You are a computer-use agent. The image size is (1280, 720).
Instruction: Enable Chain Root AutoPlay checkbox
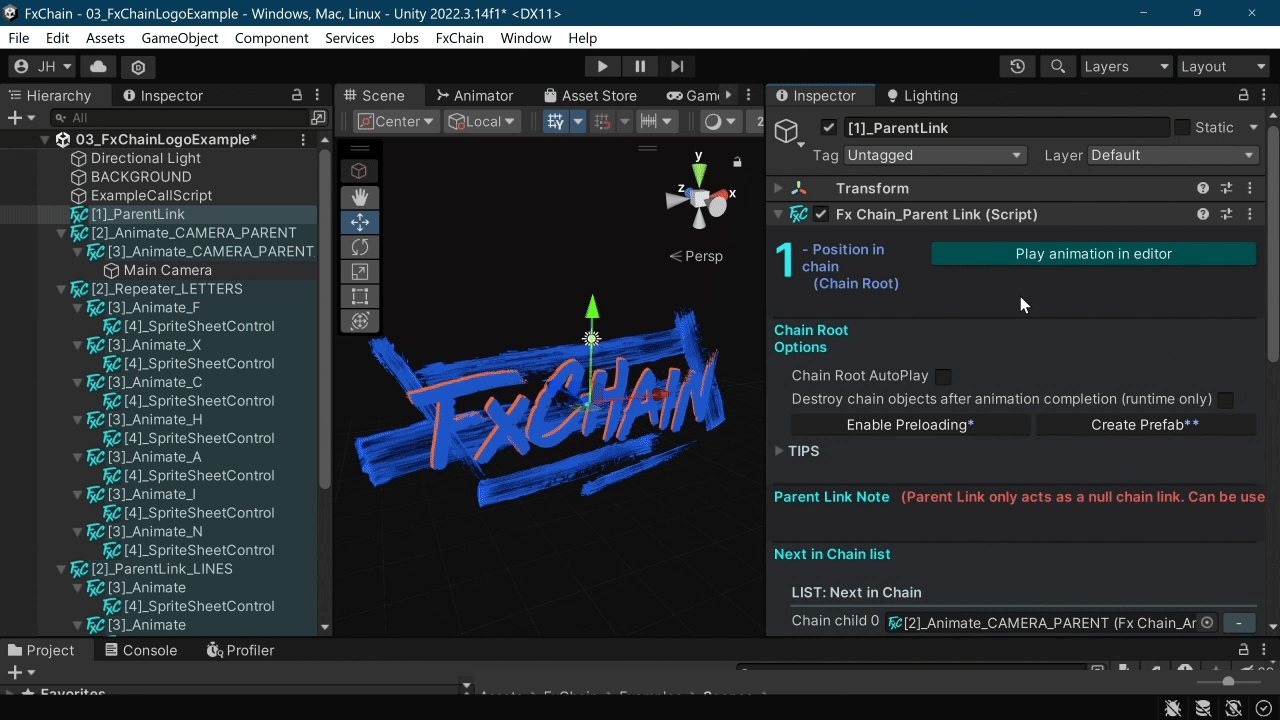943,376
